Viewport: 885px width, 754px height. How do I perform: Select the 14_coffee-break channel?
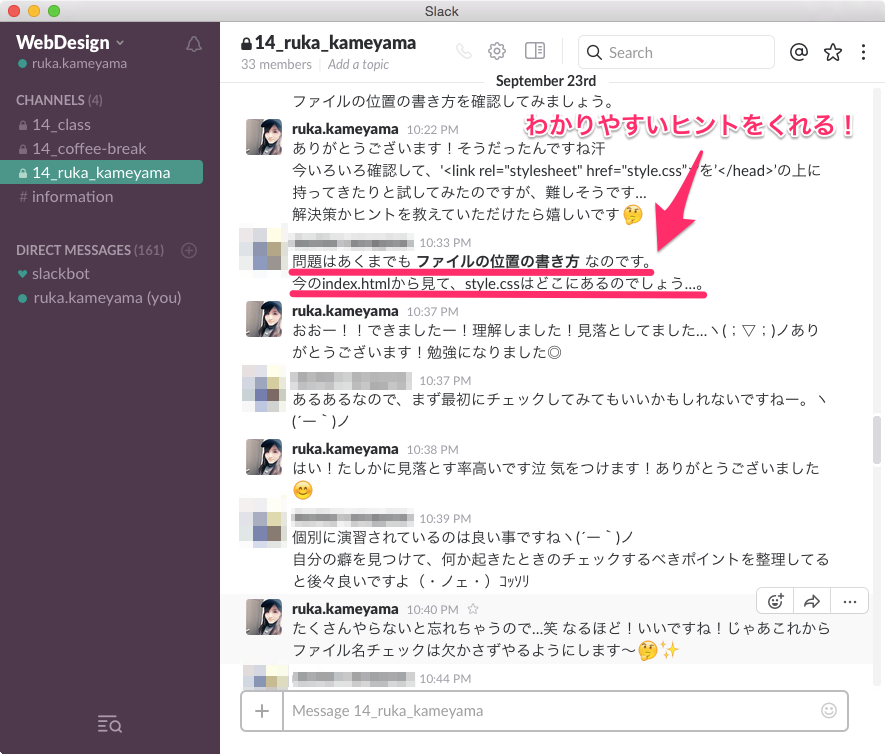tap(89, 148)
